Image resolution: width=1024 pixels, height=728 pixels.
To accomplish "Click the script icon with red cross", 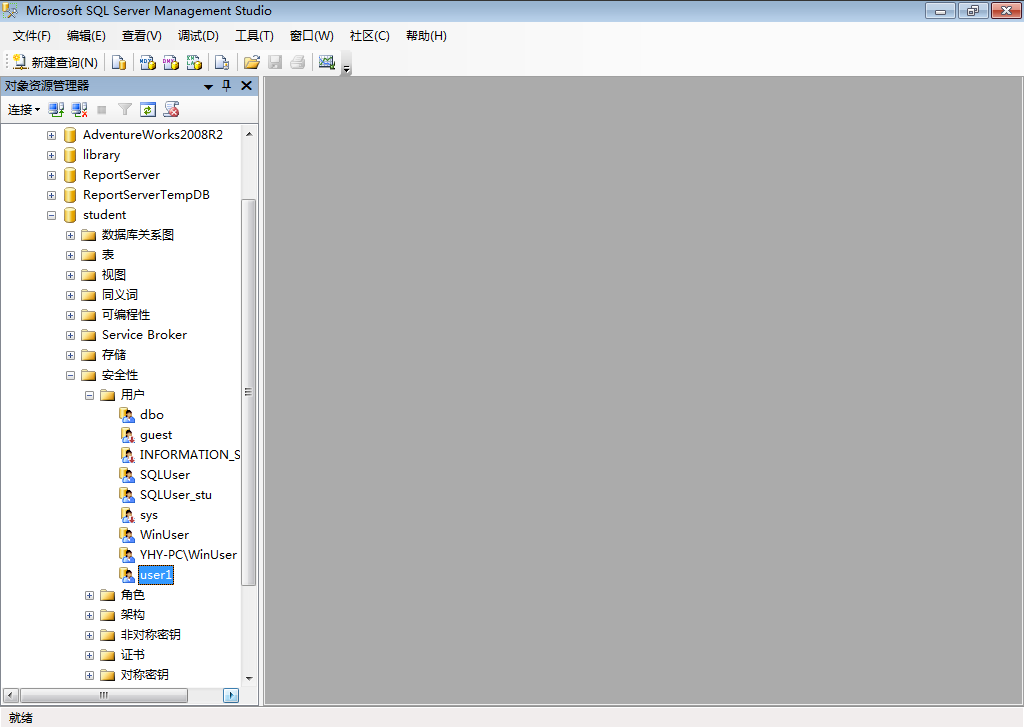I will point(172,110).
